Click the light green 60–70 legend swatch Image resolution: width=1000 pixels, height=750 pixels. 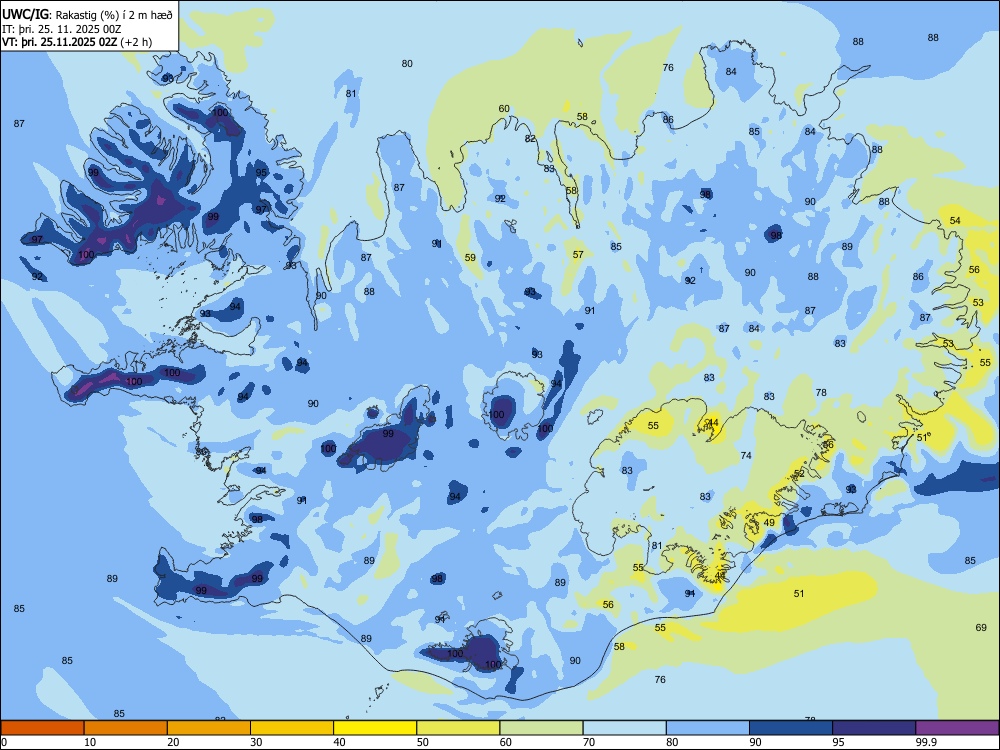click(x=541, y=728)
